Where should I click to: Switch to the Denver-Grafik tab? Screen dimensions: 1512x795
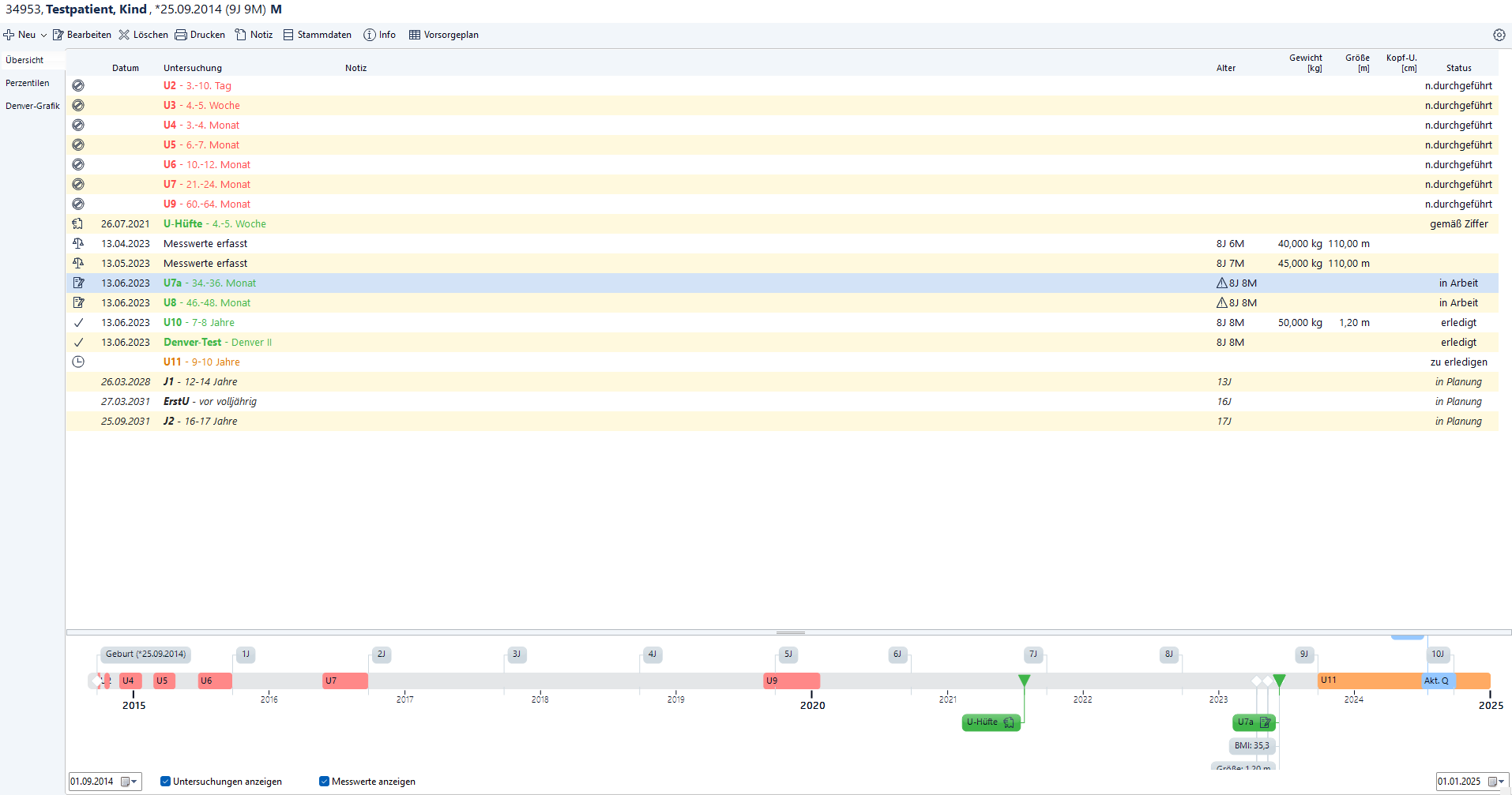click(32, 106)
